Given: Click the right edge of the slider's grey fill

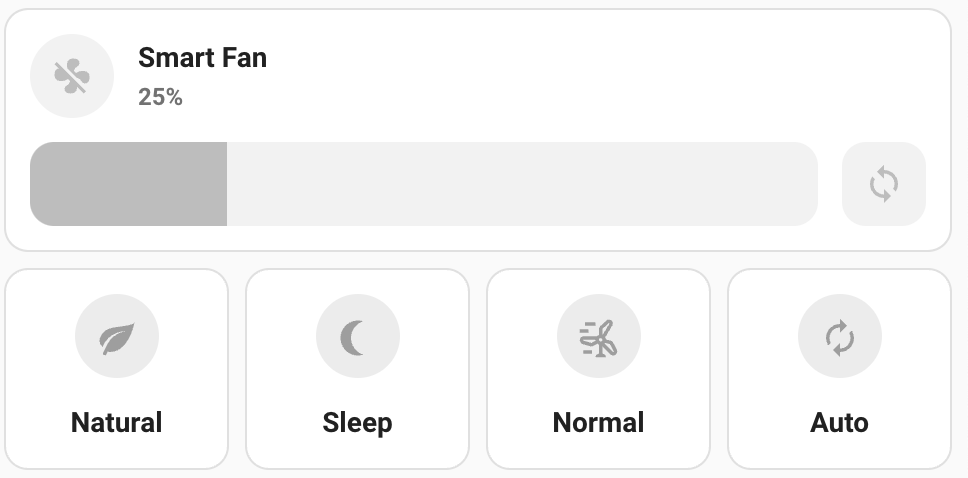Looking at the screenshot, I should [225, 184].
